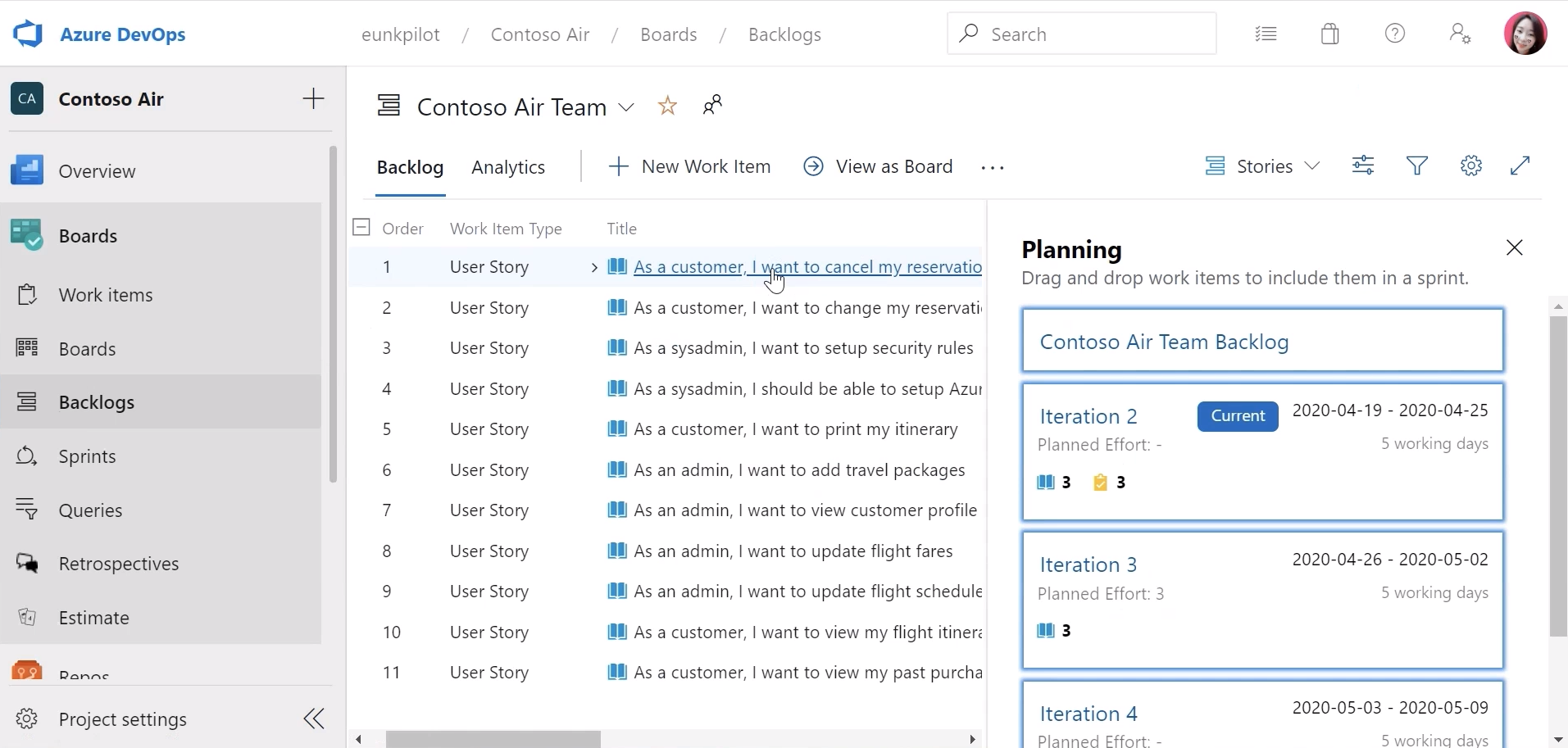The width and height of the screenshot is (1568, 748).
Task: Close the Planning panel
Action: point(1515,247)
